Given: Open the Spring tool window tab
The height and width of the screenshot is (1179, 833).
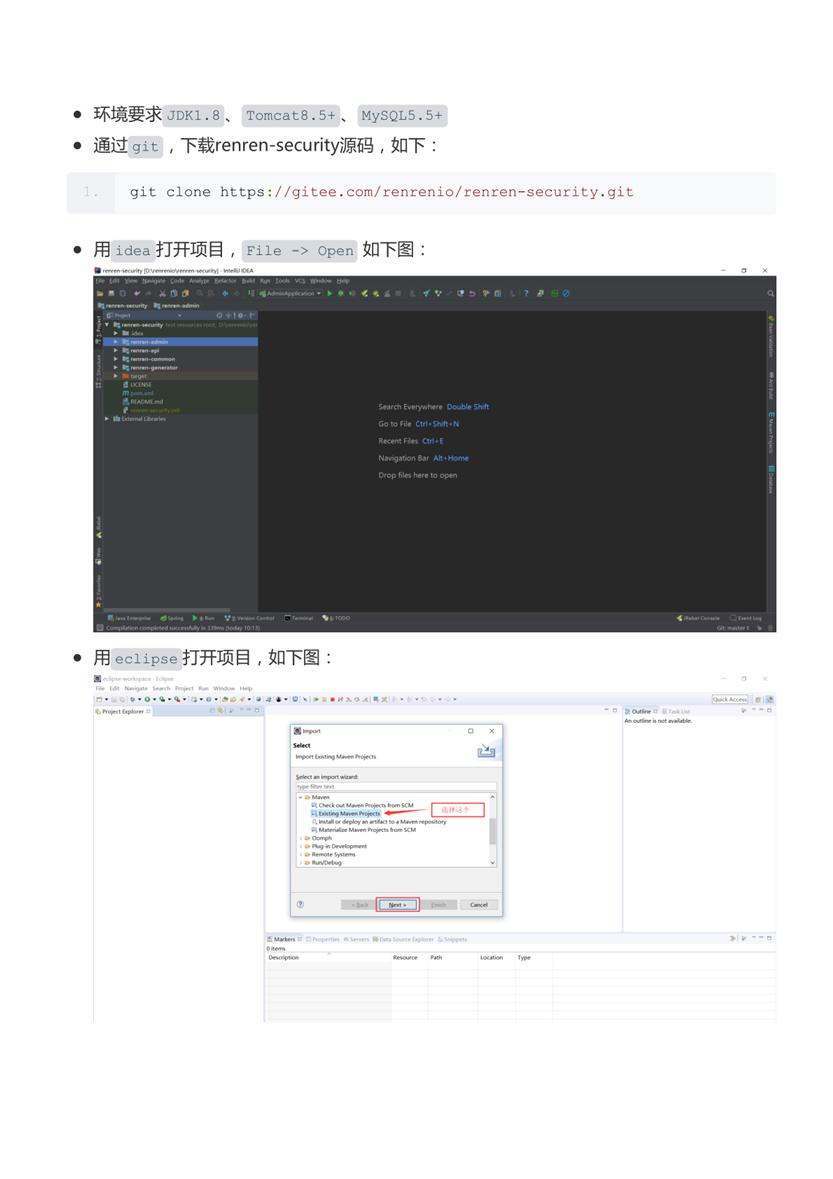Looking at the screenshot, I should (x=172, y=618).
